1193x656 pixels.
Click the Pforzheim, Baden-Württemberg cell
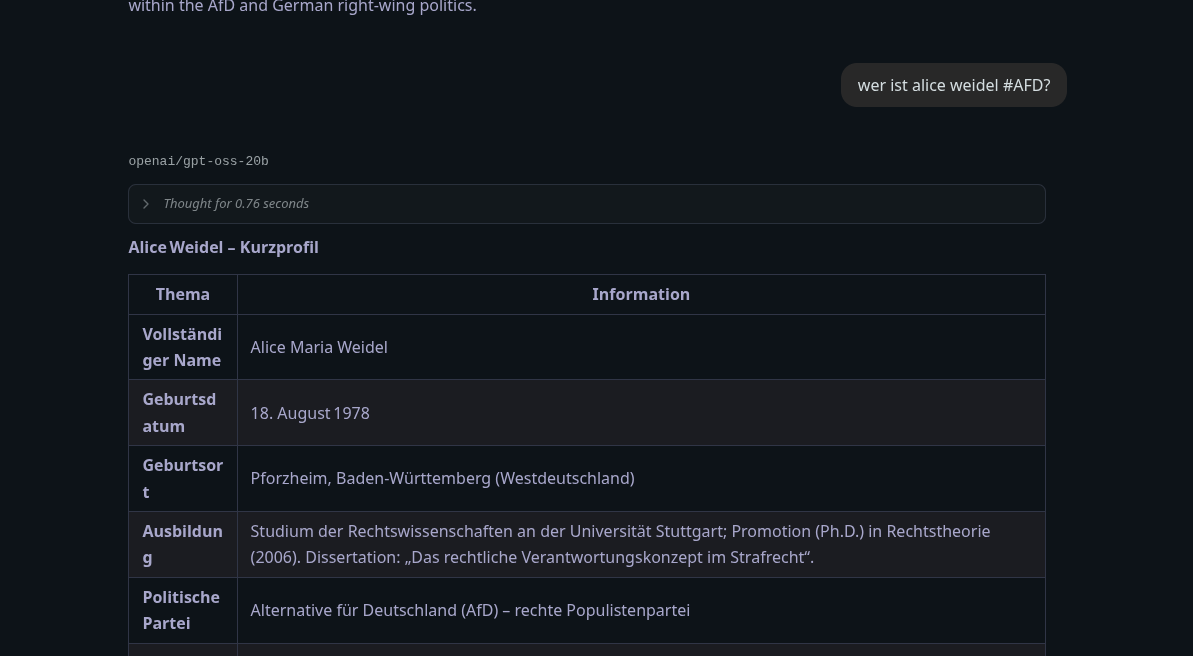point(442,478)
